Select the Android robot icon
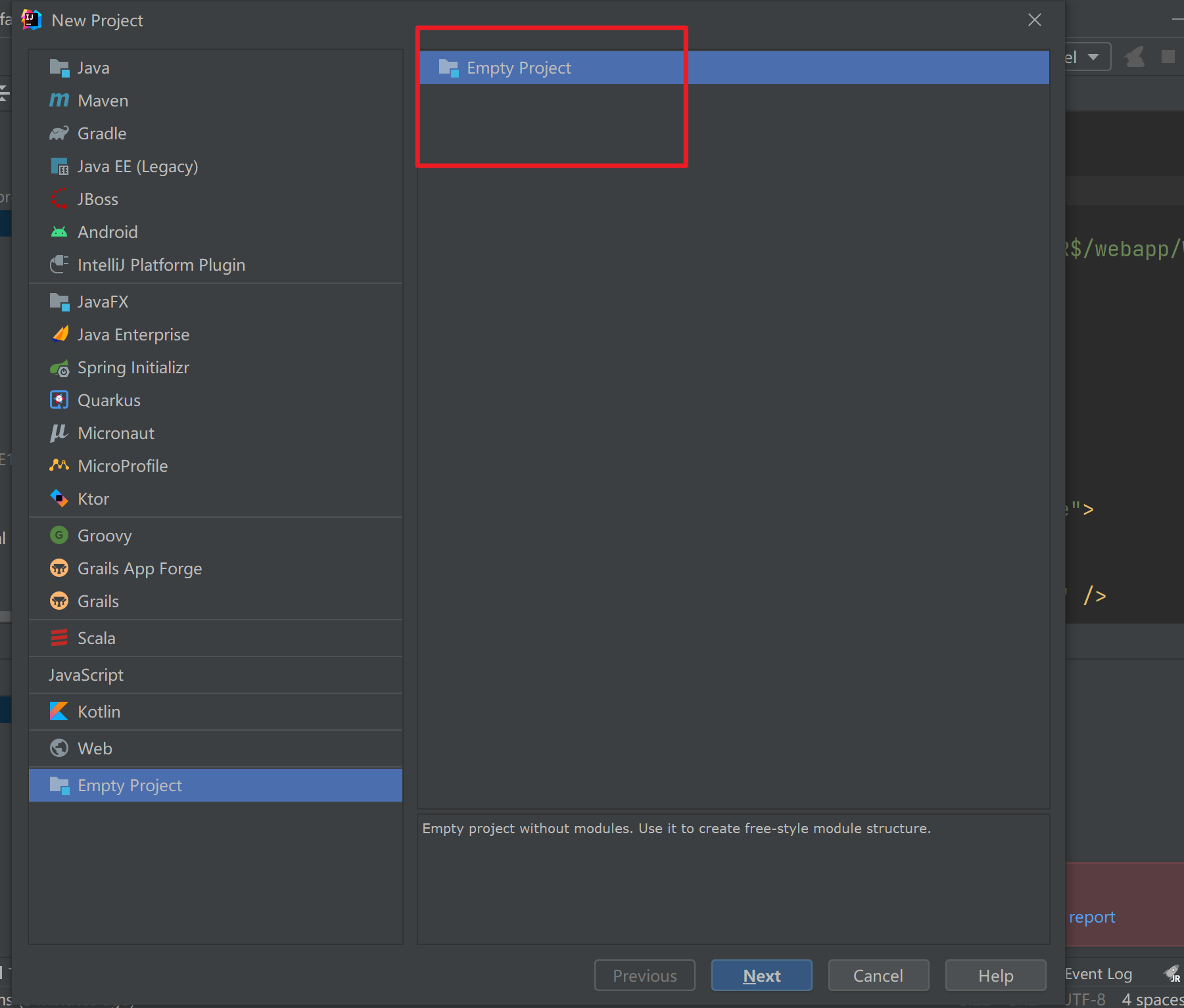 [x=59, y=232]
